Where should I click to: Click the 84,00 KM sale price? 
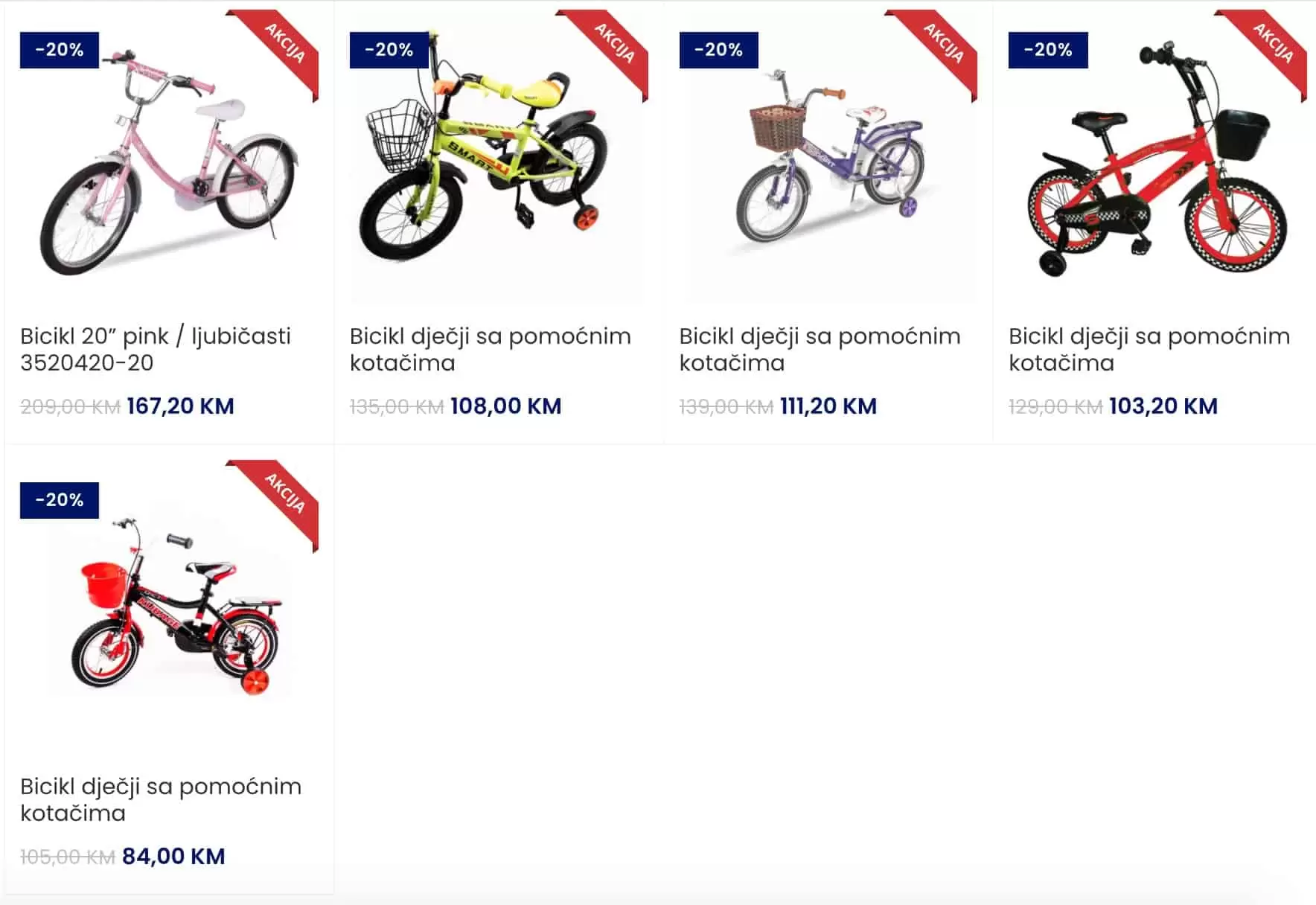(173, 857)
